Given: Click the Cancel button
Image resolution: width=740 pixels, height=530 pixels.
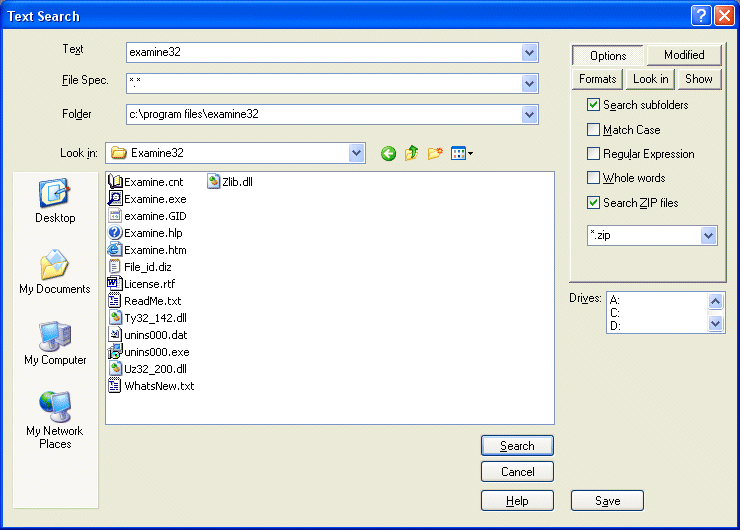Looking at the screenshot, I should (x=517, y=471).
